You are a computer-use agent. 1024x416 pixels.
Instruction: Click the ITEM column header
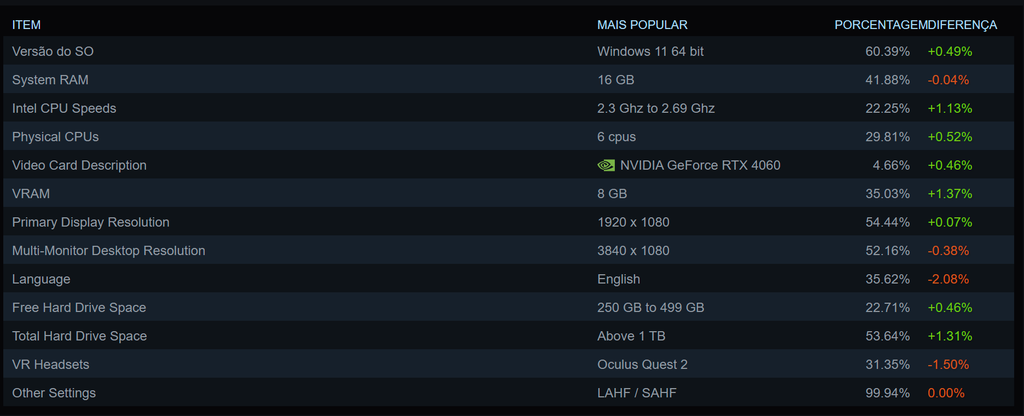[x=26, y=24]
